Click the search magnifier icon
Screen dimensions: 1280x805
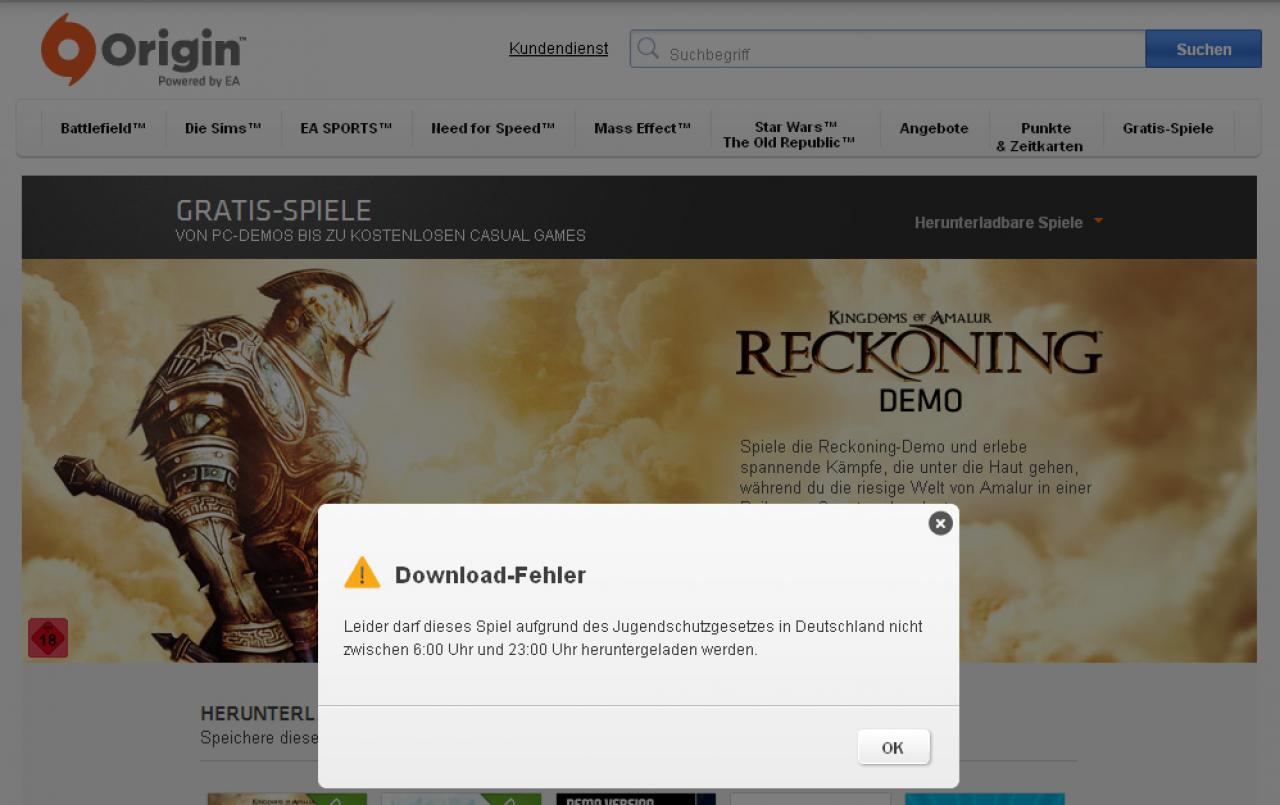[x=648, y=48]
